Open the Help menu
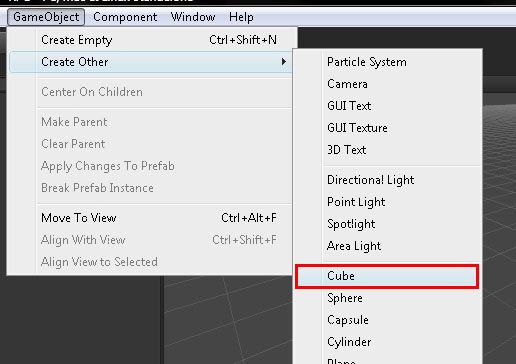The height and width of the screenshot is (364, 516). coord(241,17)
